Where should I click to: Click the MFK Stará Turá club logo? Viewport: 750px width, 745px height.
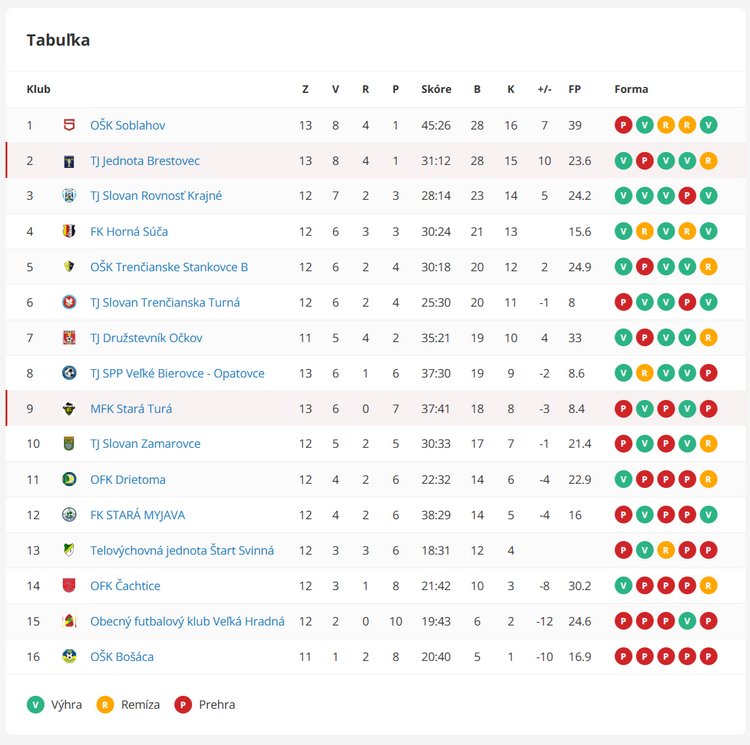(69, 409)
